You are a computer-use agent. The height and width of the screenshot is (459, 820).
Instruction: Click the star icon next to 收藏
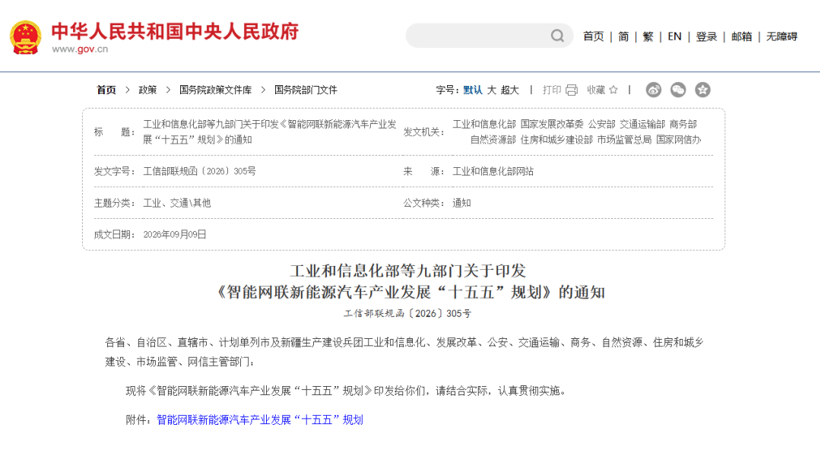pyautogui.click(x=613, y=90)
